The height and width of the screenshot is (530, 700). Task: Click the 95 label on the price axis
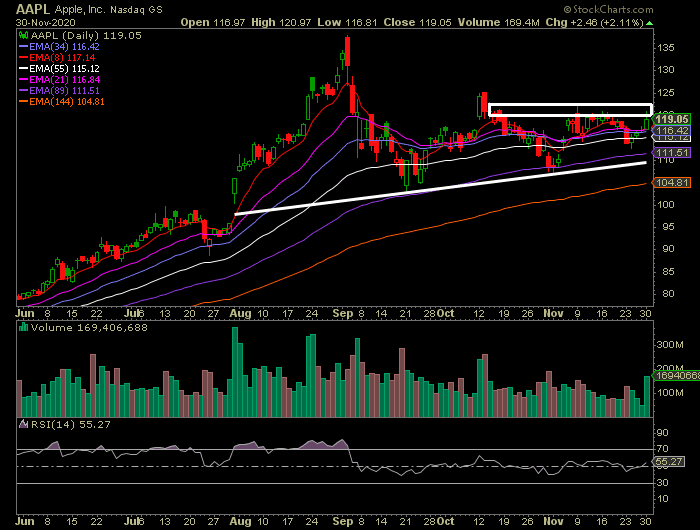click(x=668, y=227)
